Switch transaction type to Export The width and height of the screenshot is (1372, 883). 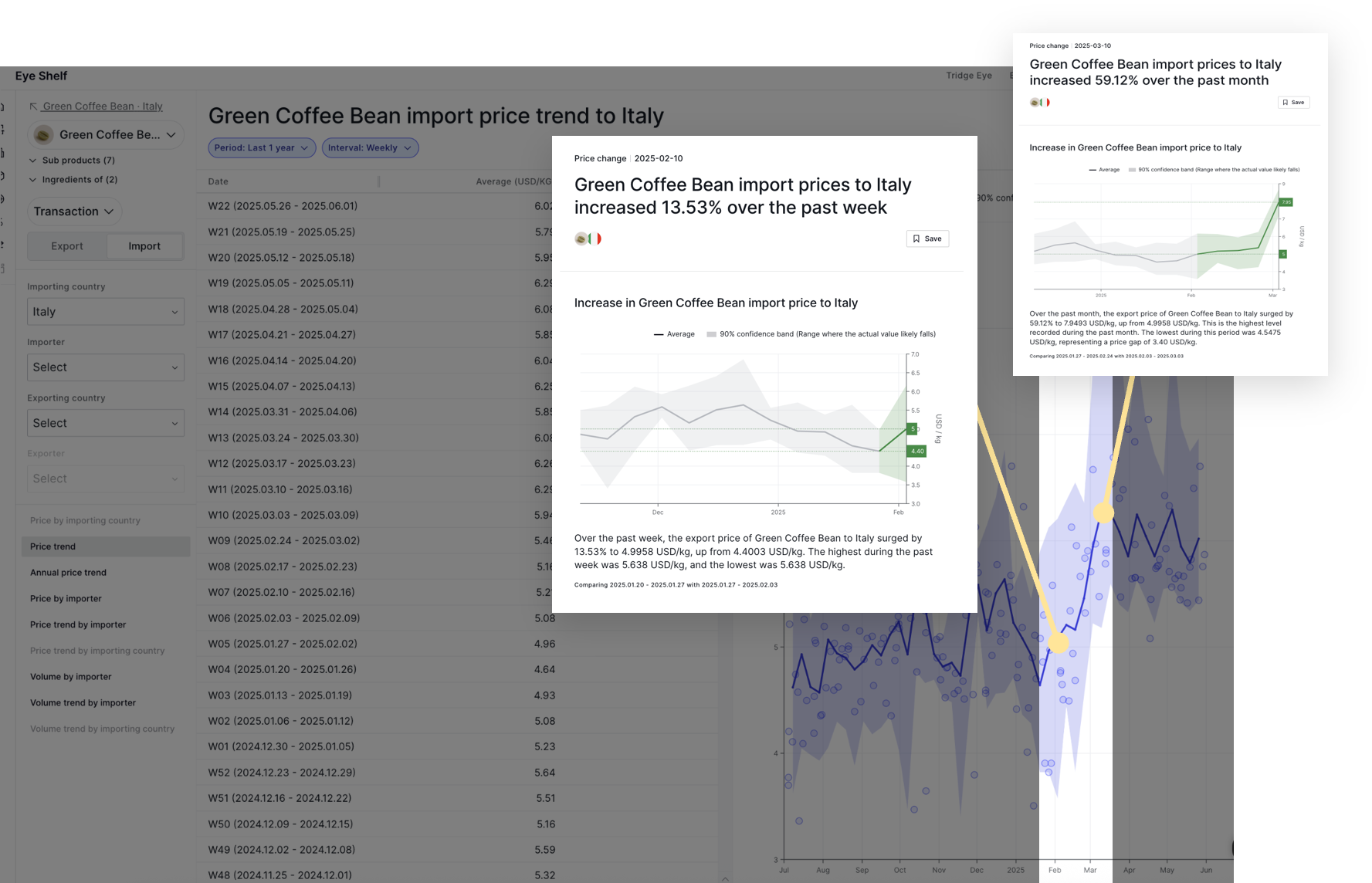(67, 246)
